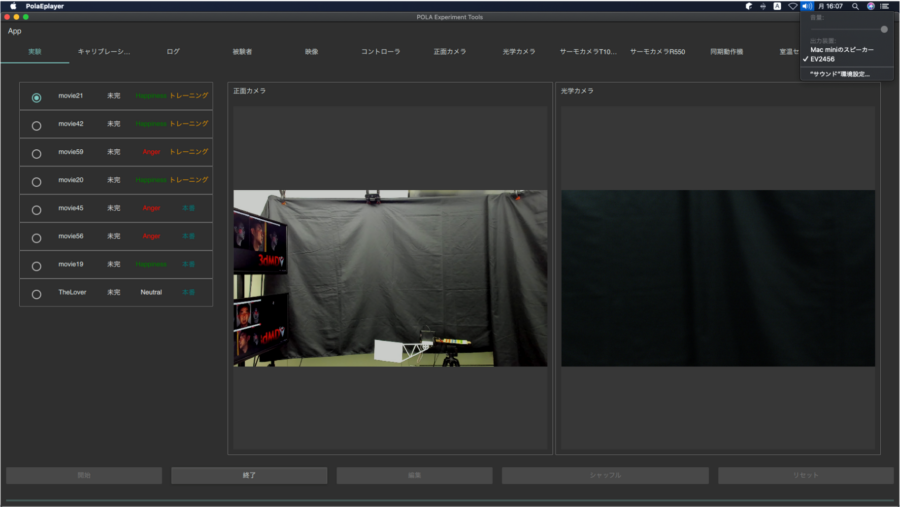Click the volume slider knob
The width and height of the screenshot is (900, 507).
[884, 29]
